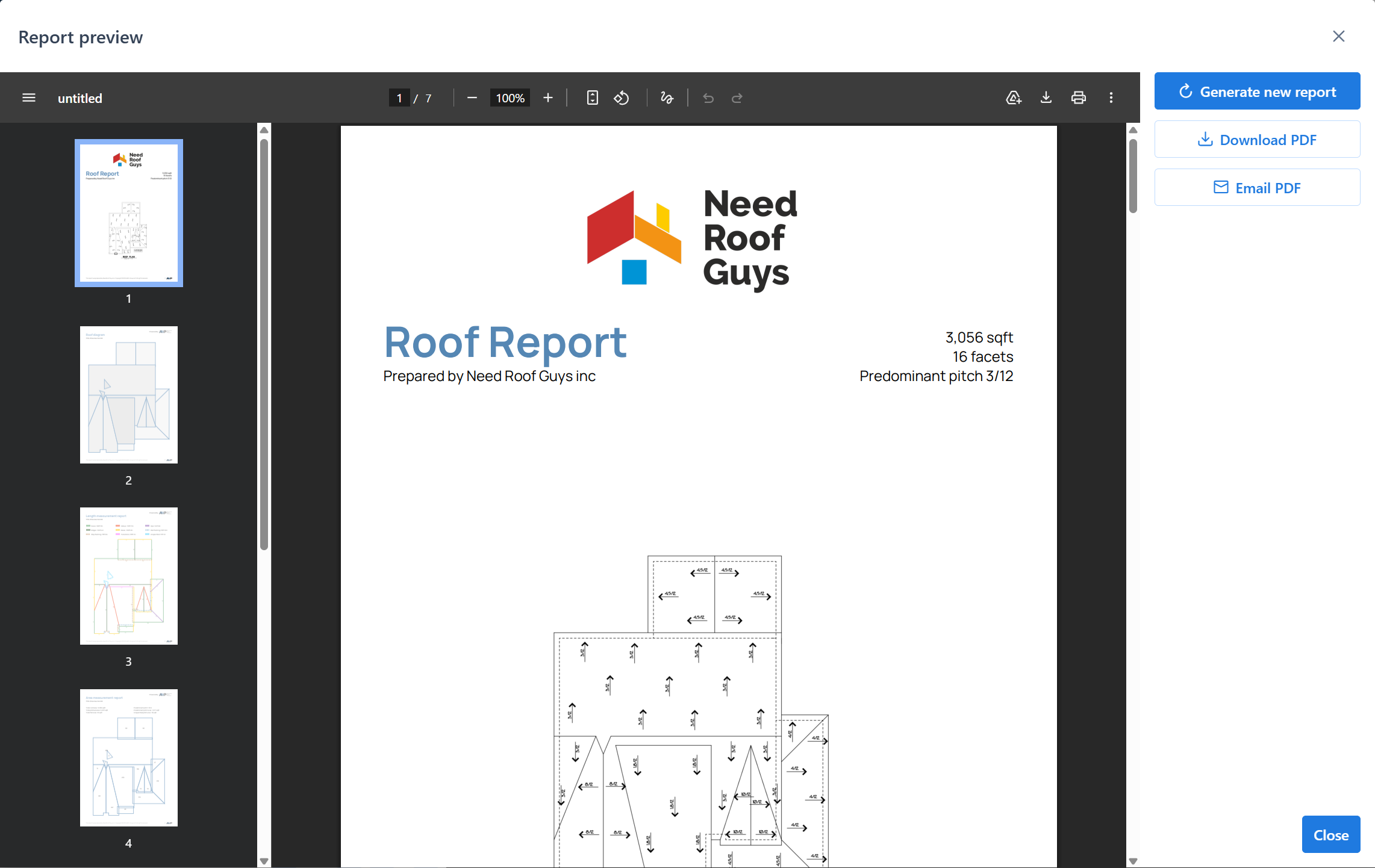1375x868 pixels.
Task: Select page 4 thumbnail
Action: (129, 758)
